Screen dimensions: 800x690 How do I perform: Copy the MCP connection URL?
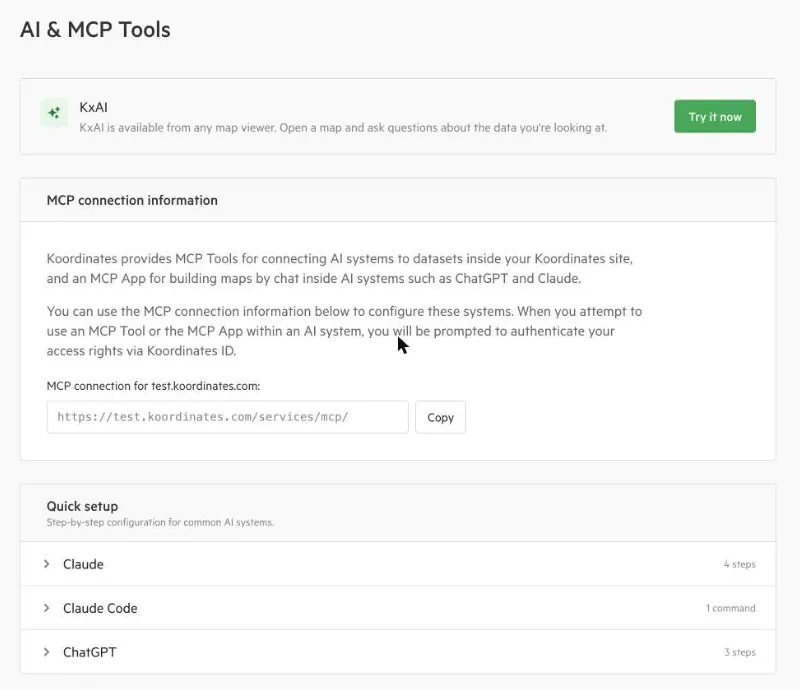point(440,417)
